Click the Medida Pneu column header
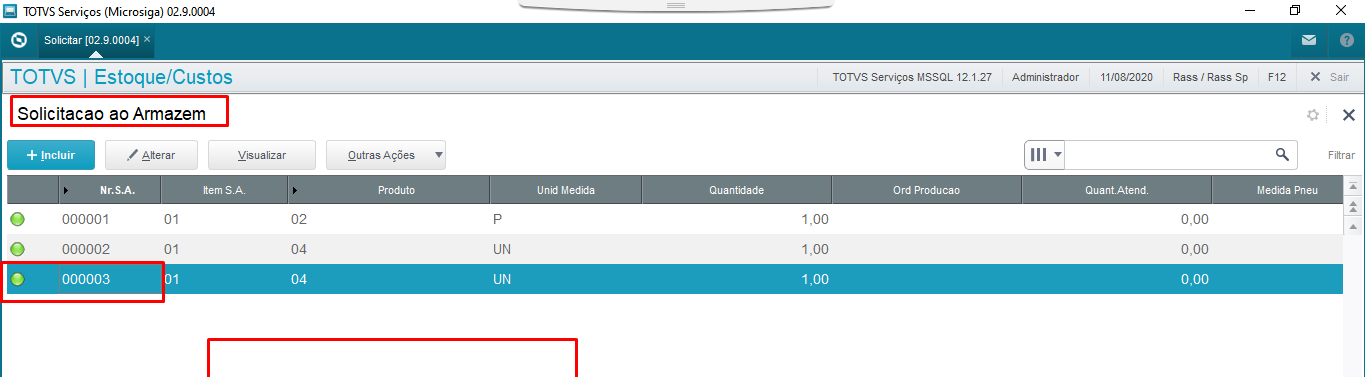The height and width of the screenshot is (377, 1365). [x=1276, y=190]
